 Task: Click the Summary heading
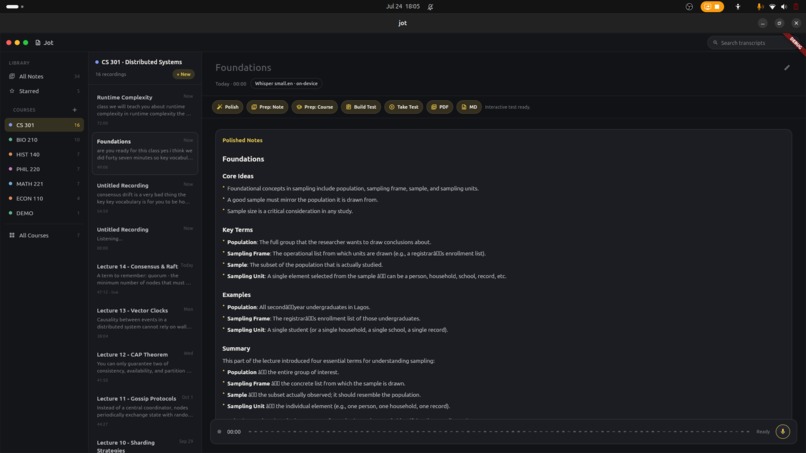[236, 349]
